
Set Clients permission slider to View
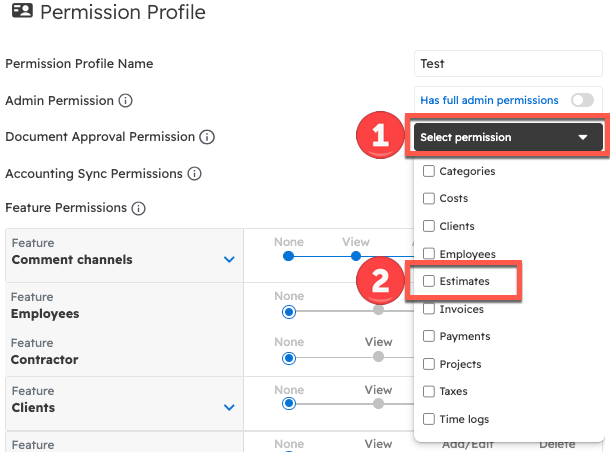point(378,404)
